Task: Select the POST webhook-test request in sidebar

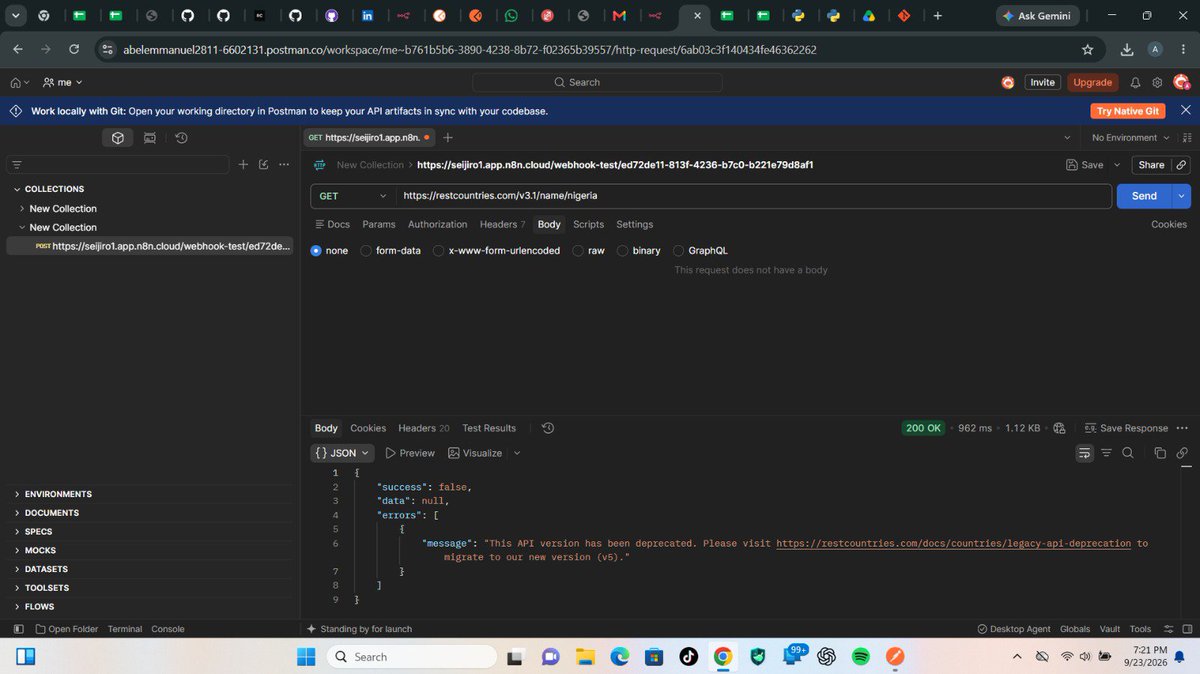Action: pos(149,246)
